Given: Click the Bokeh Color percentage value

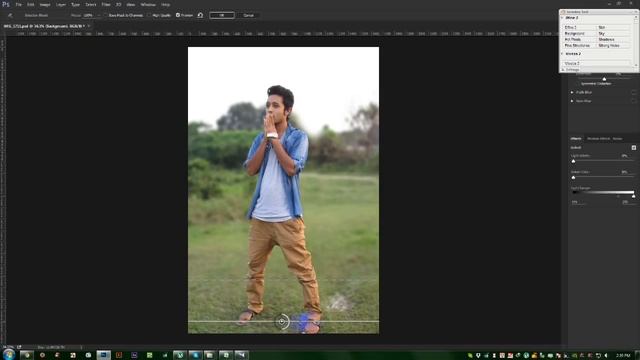Looking at the screenshot, I should (624, 172).
